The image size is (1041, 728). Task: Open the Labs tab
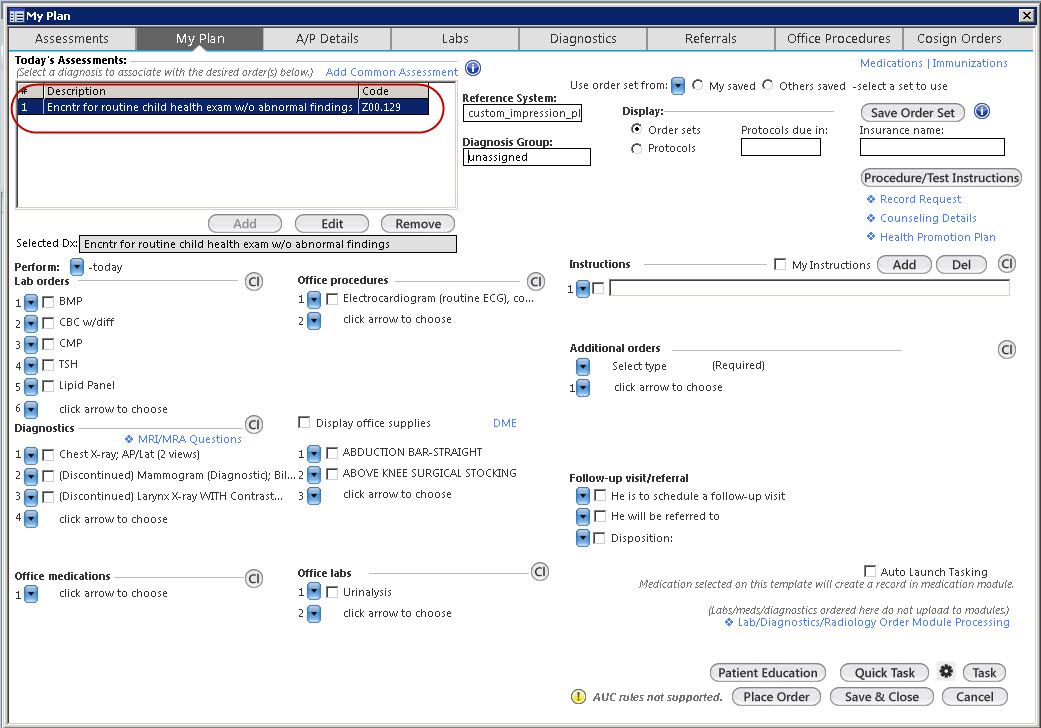pyautogui.click(x=455, y=38)
